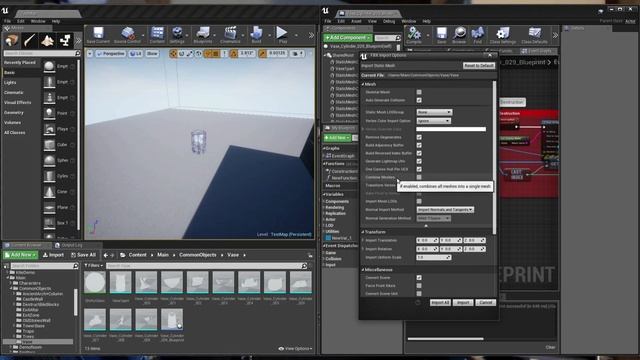Open File menu in level editor
The height and width of the screenshot is (360, 640).
[7, 21]
